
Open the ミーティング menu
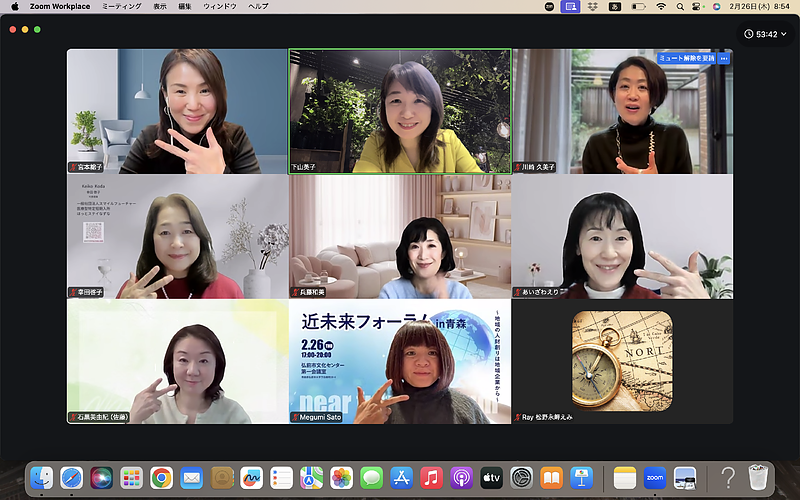click(121, 6)
